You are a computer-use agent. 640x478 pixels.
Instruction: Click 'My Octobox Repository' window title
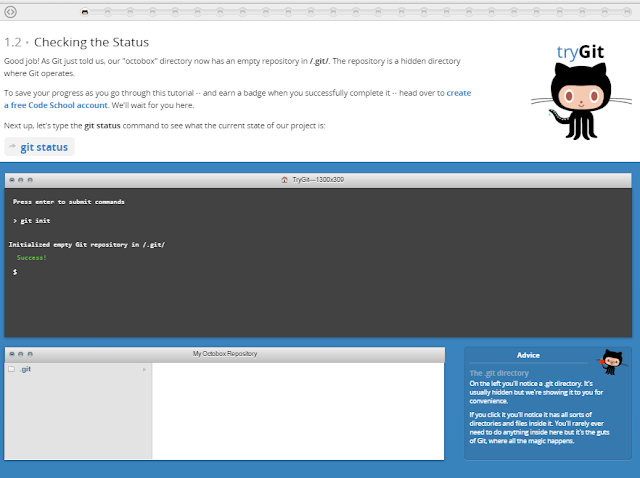pos(225,353)
